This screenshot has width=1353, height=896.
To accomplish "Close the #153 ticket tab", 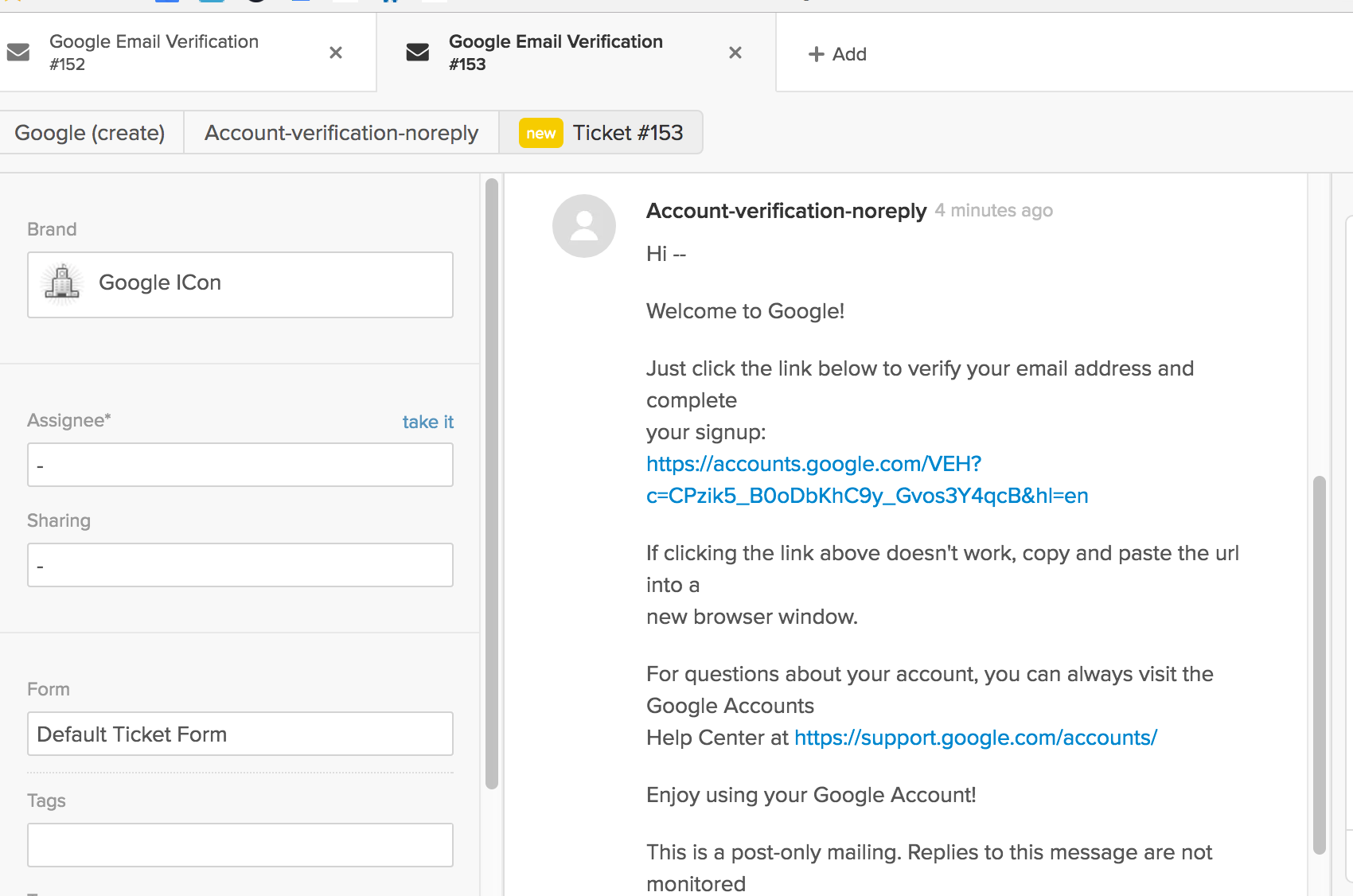I will 735,53.
